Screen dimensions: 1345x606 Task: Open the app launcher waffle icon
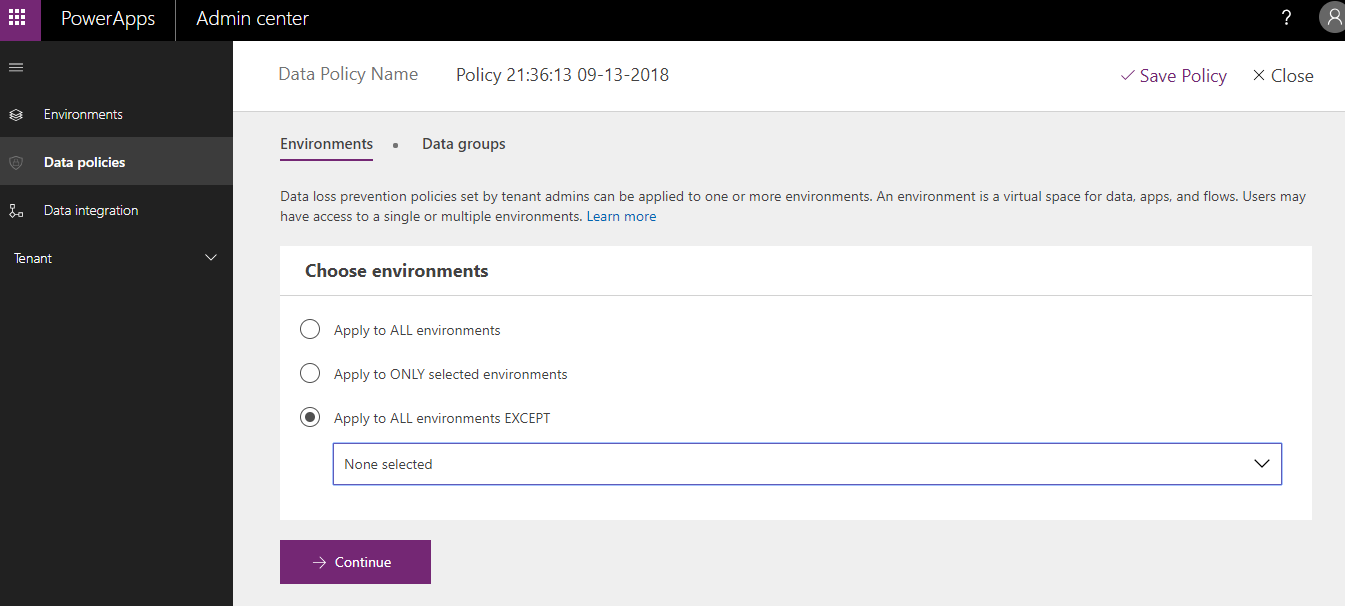(17, 18)
